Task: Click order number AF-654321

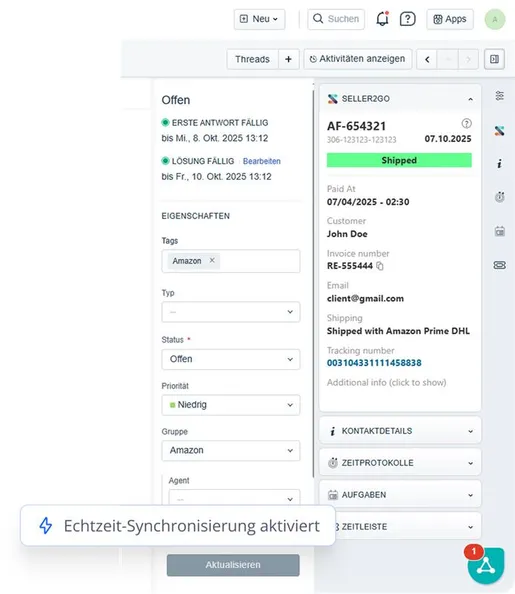Action: pyautogui.click(x=357, y=126)
